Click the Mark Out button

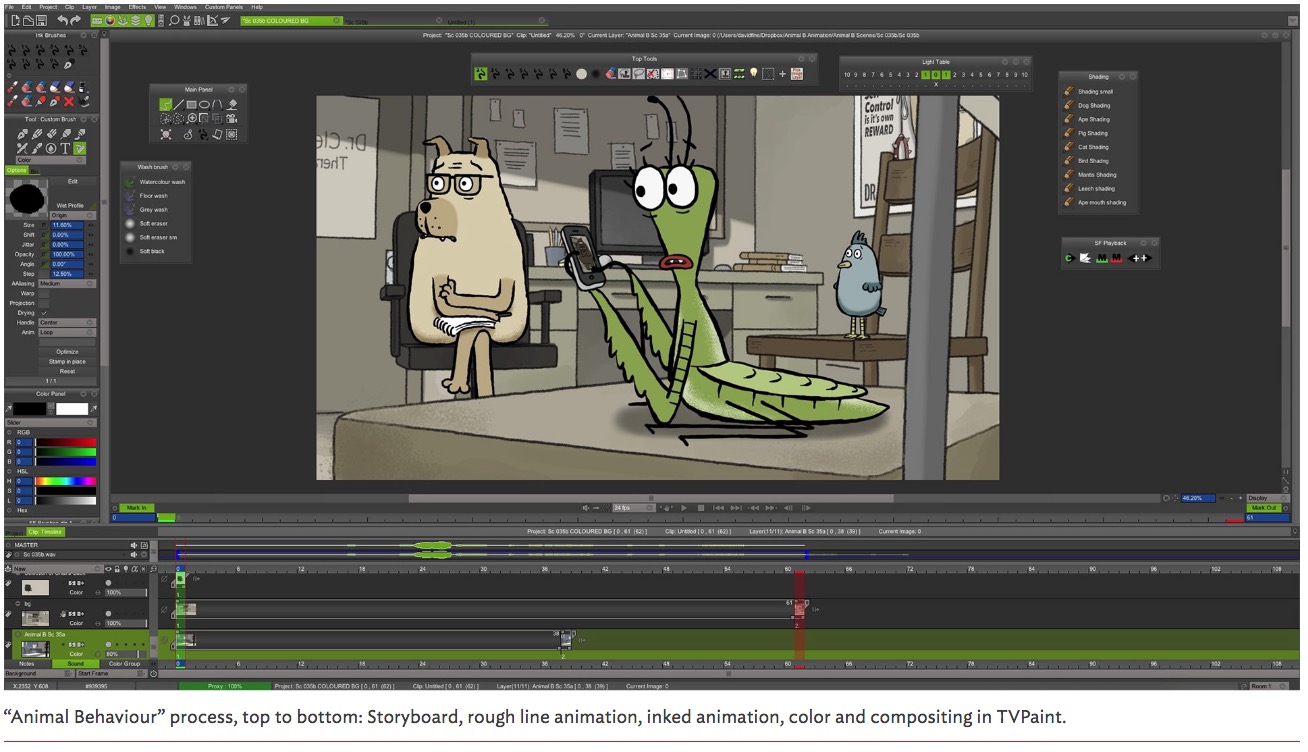pyautogui.click(x=1263, y=508)
